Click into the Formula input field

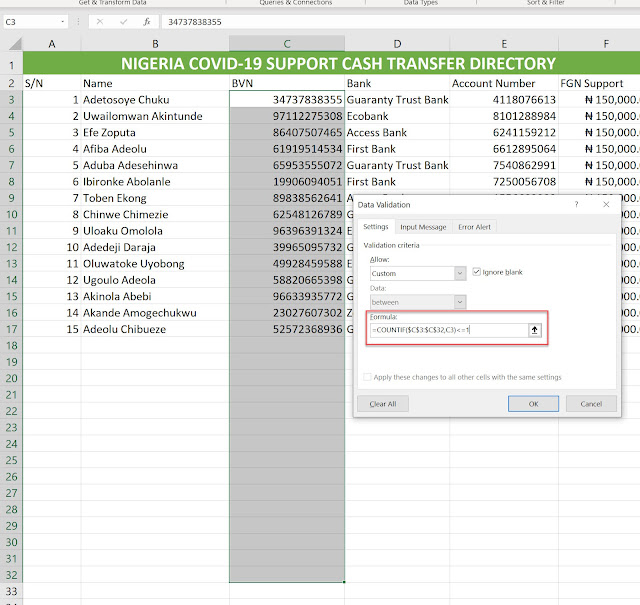tap(449, 330)
